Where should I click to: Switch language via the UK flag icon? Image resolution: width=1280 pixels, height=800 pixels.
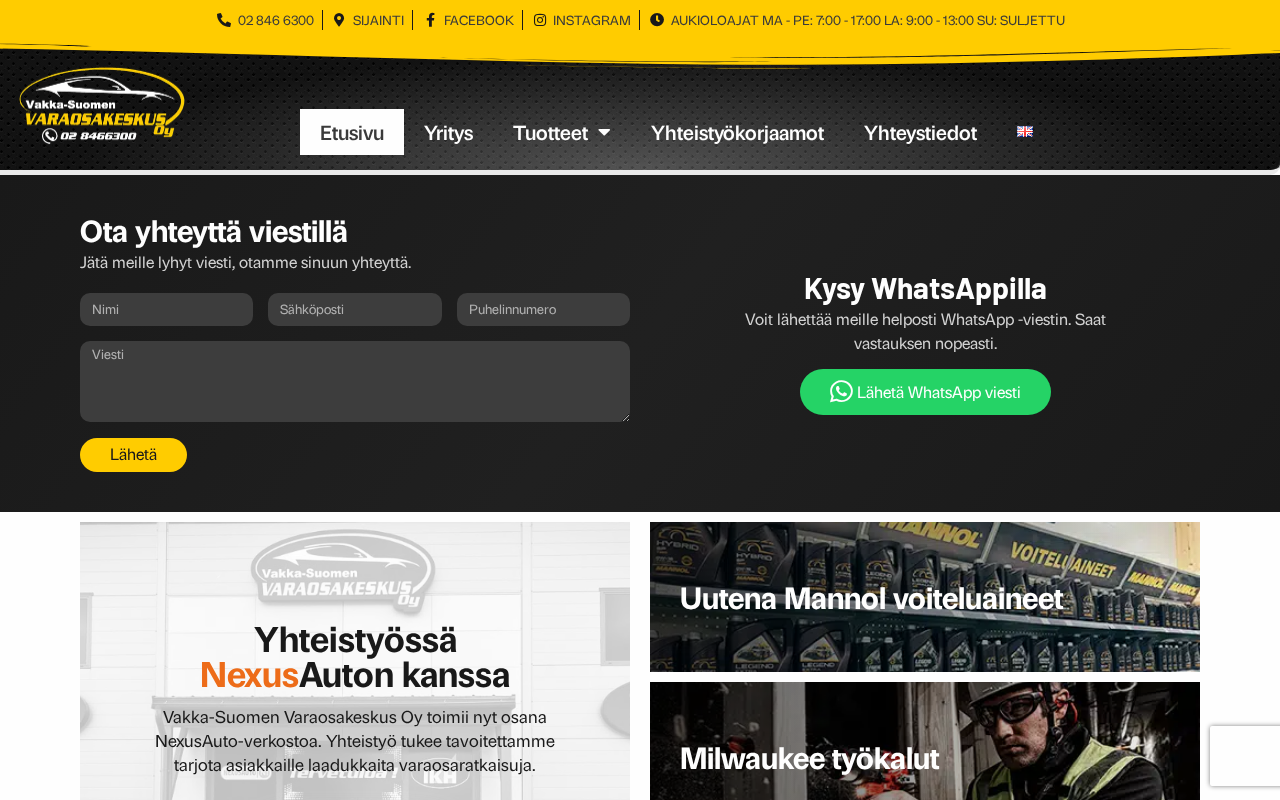pos(1025,131)
